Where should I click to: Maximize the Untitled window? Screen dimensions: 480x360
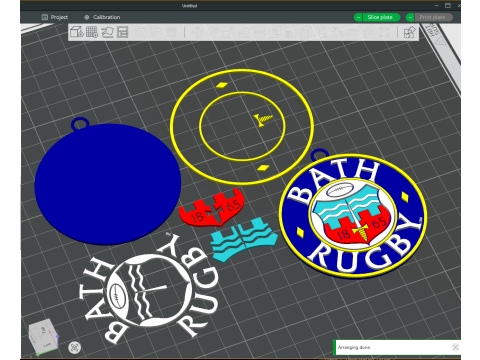[448, 5]
